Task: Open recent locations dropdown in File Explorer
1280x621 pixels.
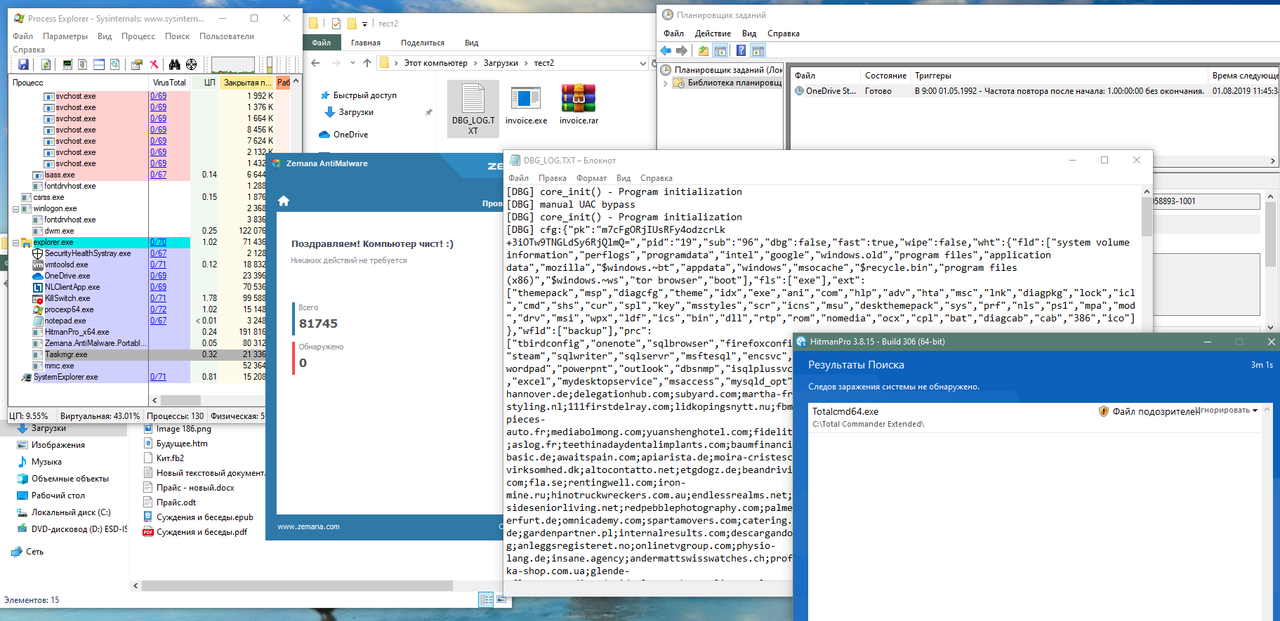Action: [352, 63]
